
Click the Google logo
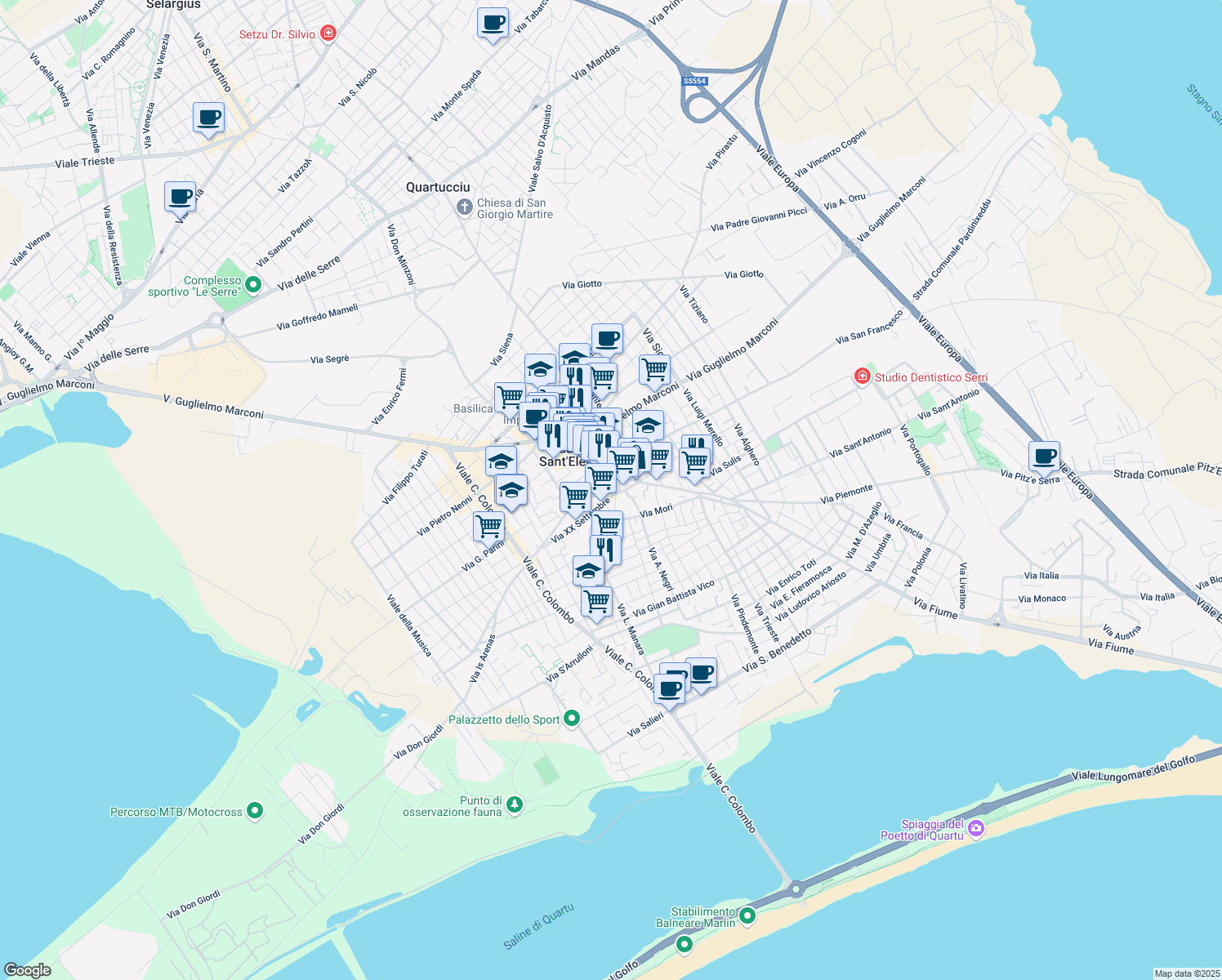(x=27, y=970)
